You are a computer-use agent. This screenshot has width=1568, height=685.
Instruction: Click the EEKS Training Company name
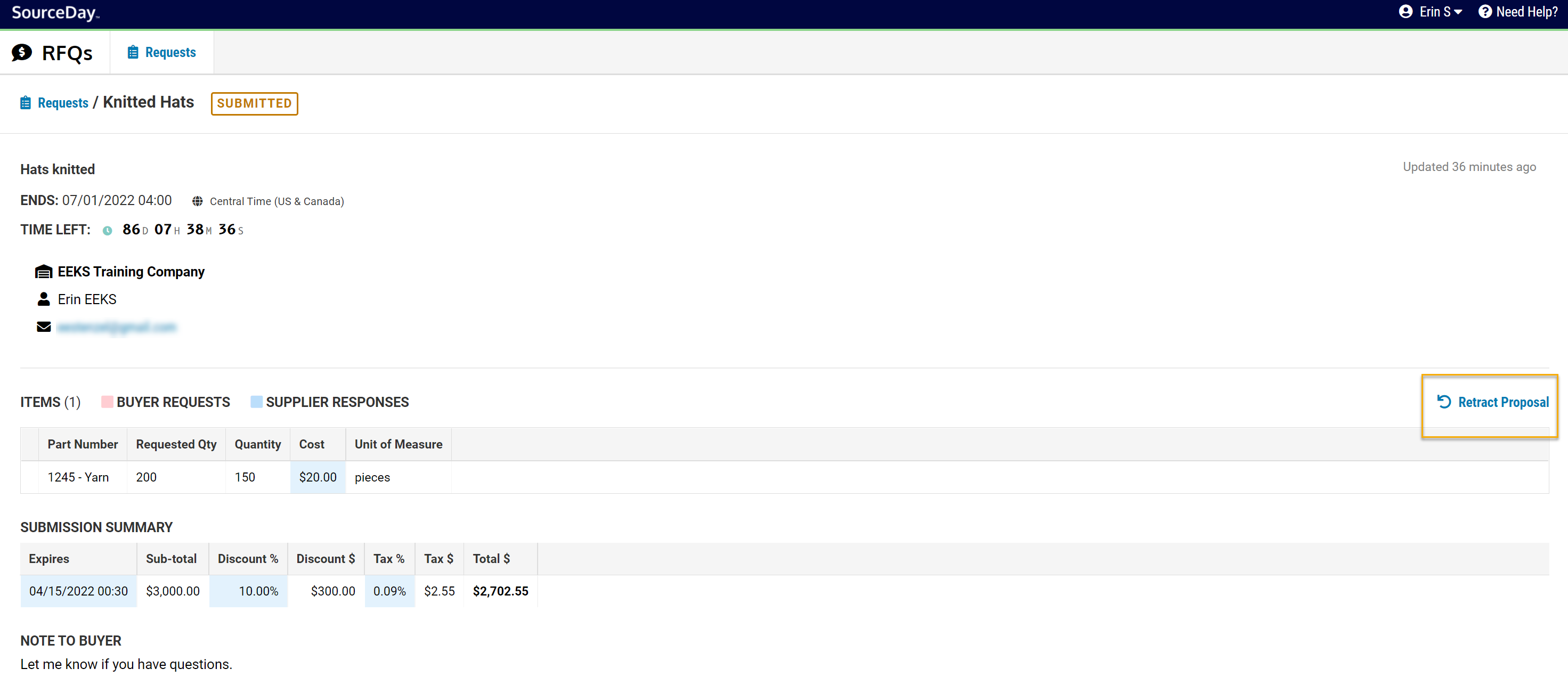coord(131,271)
